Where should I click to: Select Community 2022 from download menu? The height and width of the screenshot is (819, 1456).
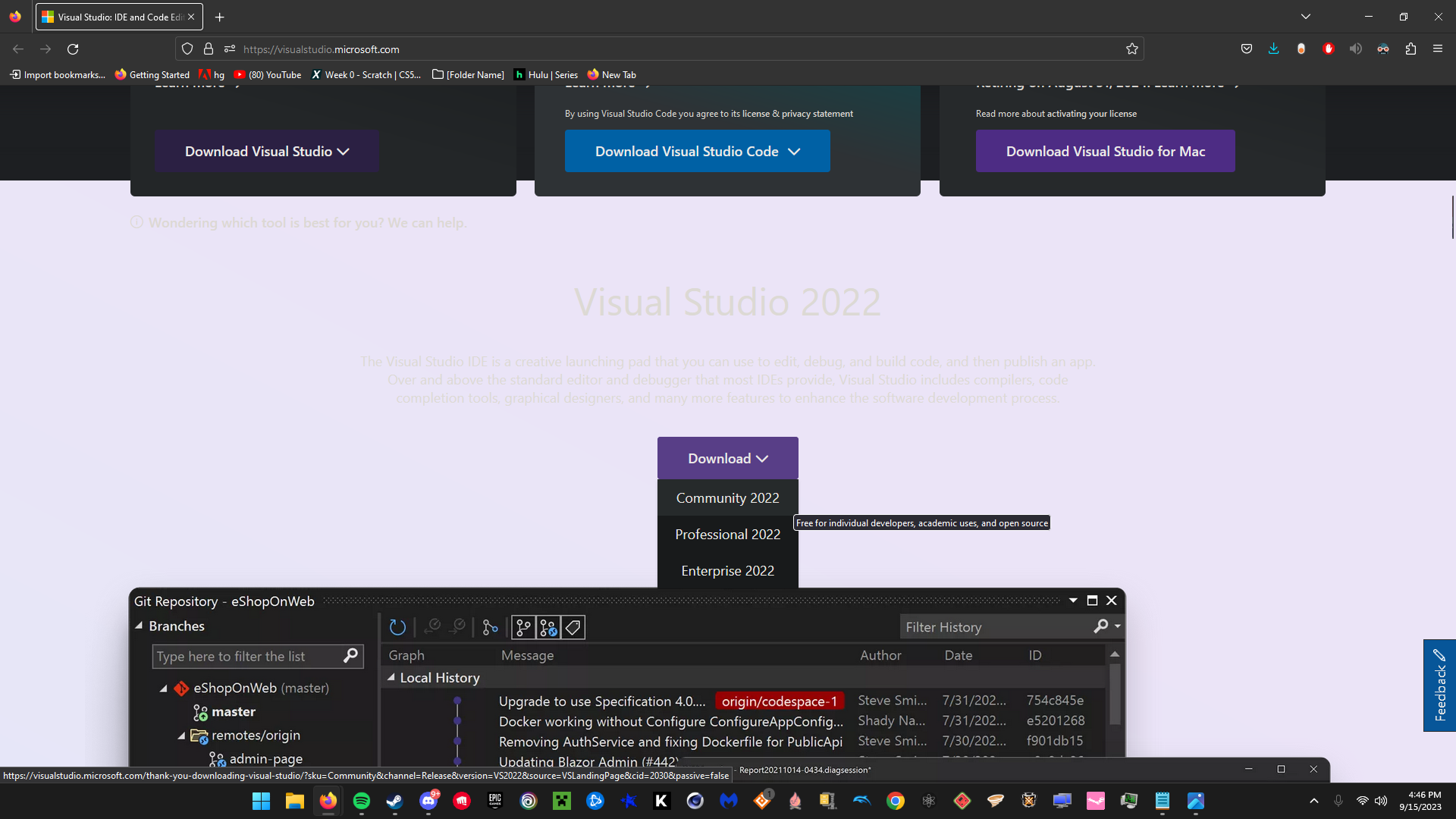pos(727,498)
